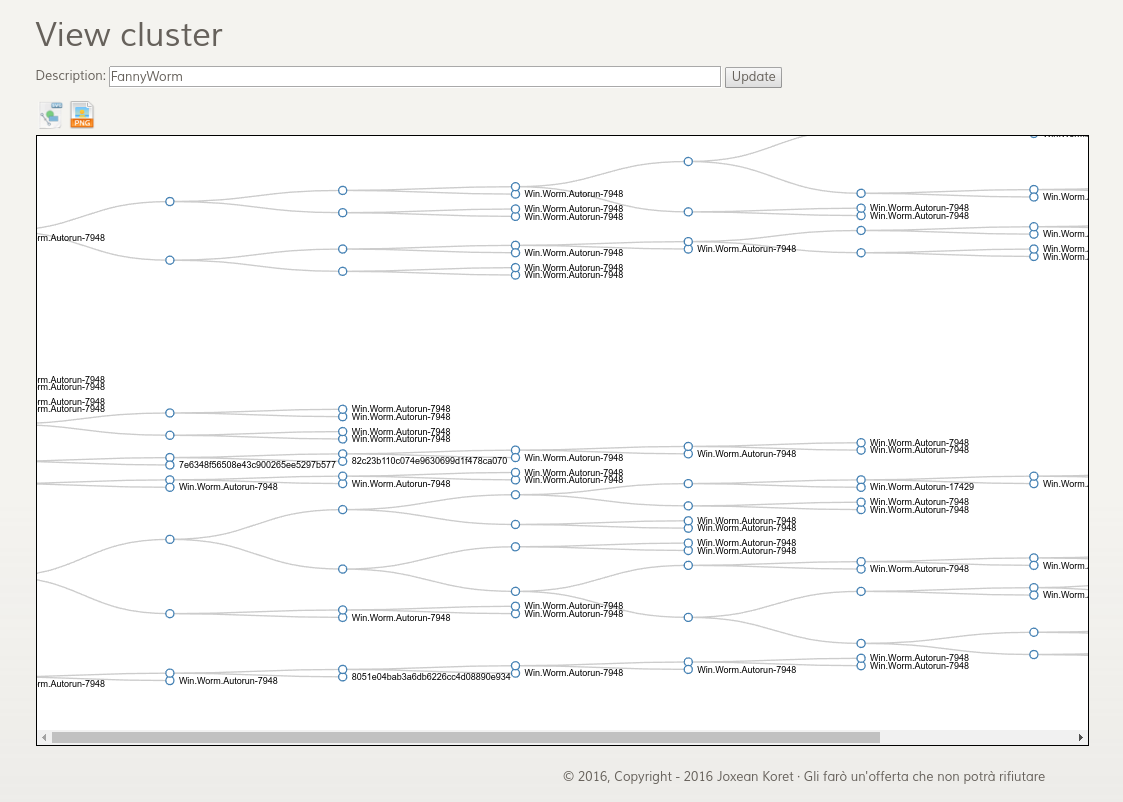This screenshot has height=802, width=1123.
Task: Click the right arrow of the horizontal scrollbar
Action: pyautogui.click(x=1080, y=736)
